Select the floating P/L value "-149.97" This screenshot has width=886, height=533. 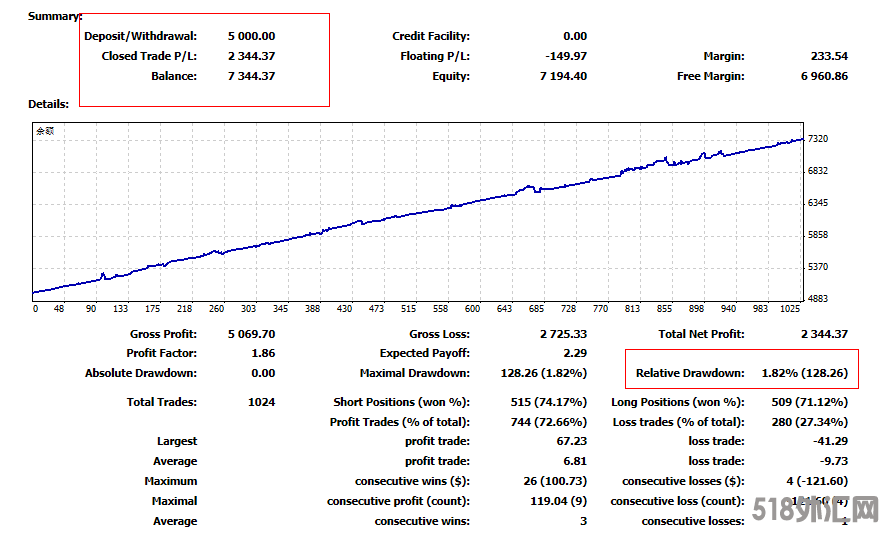(x=566, y=56)
